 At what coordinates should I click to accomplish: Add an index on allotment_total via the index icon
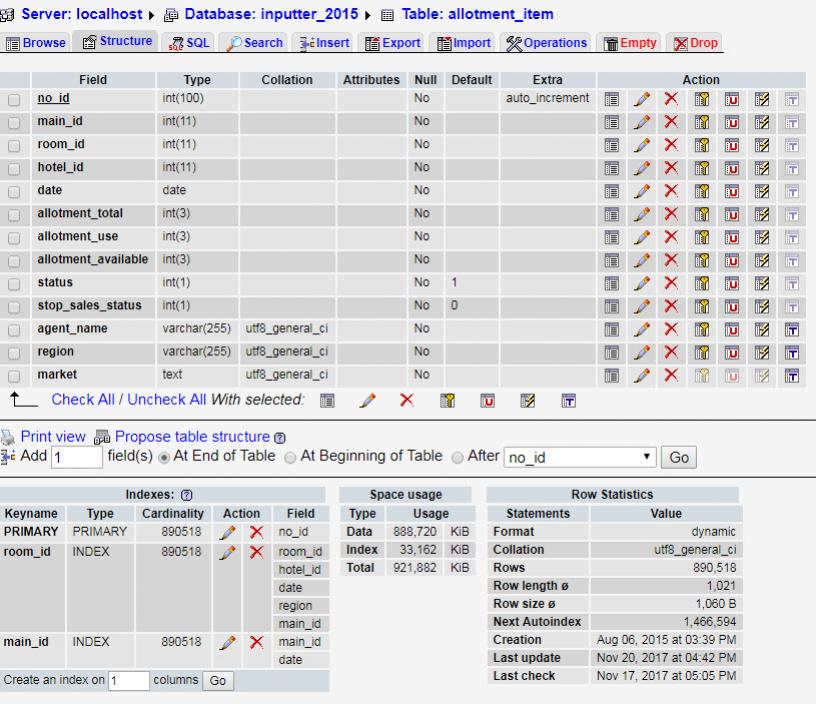coord(762,214)
